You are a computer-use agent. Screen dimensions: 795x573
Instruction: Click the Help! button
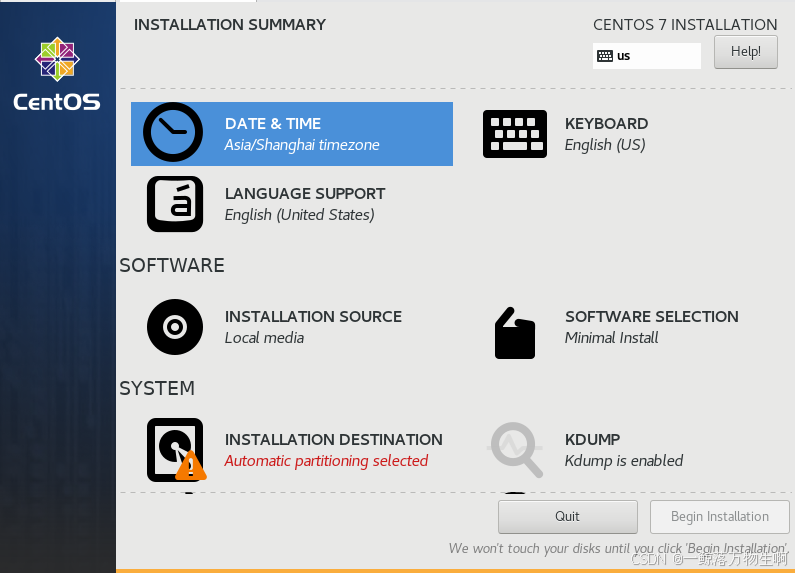tap(746, 52)
